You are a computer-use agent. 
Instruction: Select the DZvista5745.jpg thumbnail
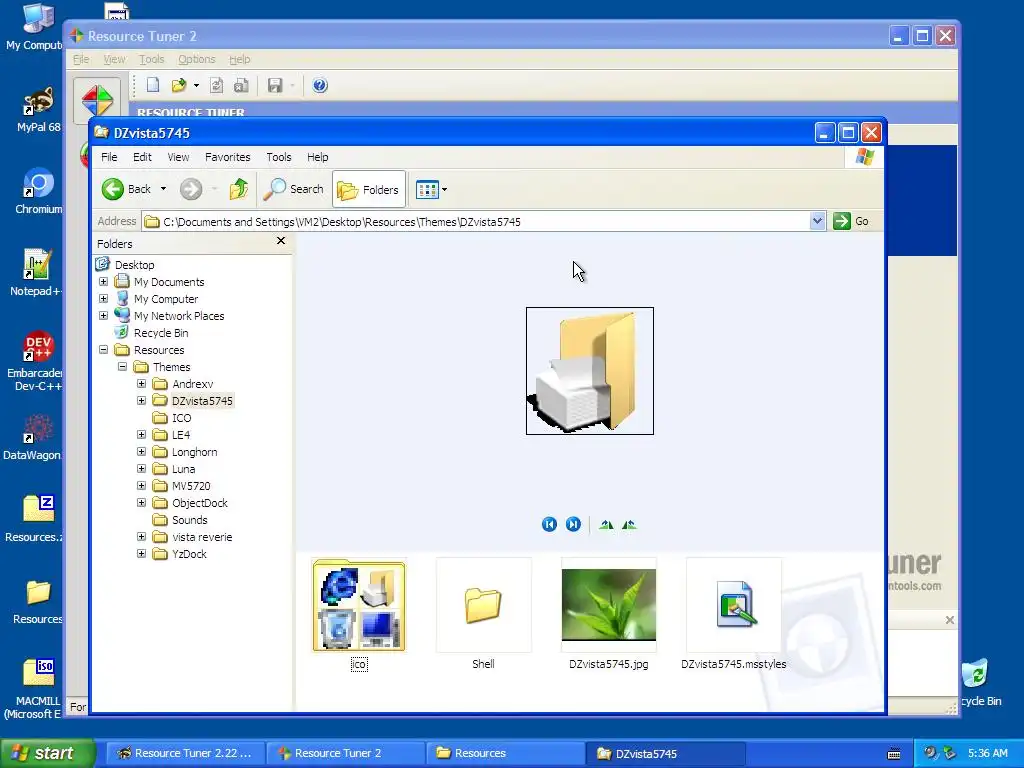tap(609, 605)
